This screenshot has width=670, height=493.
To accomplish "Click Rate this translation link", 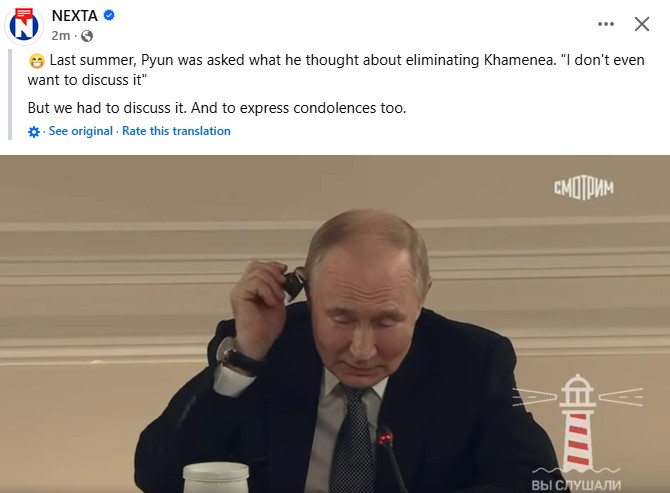I will [176, 131].
